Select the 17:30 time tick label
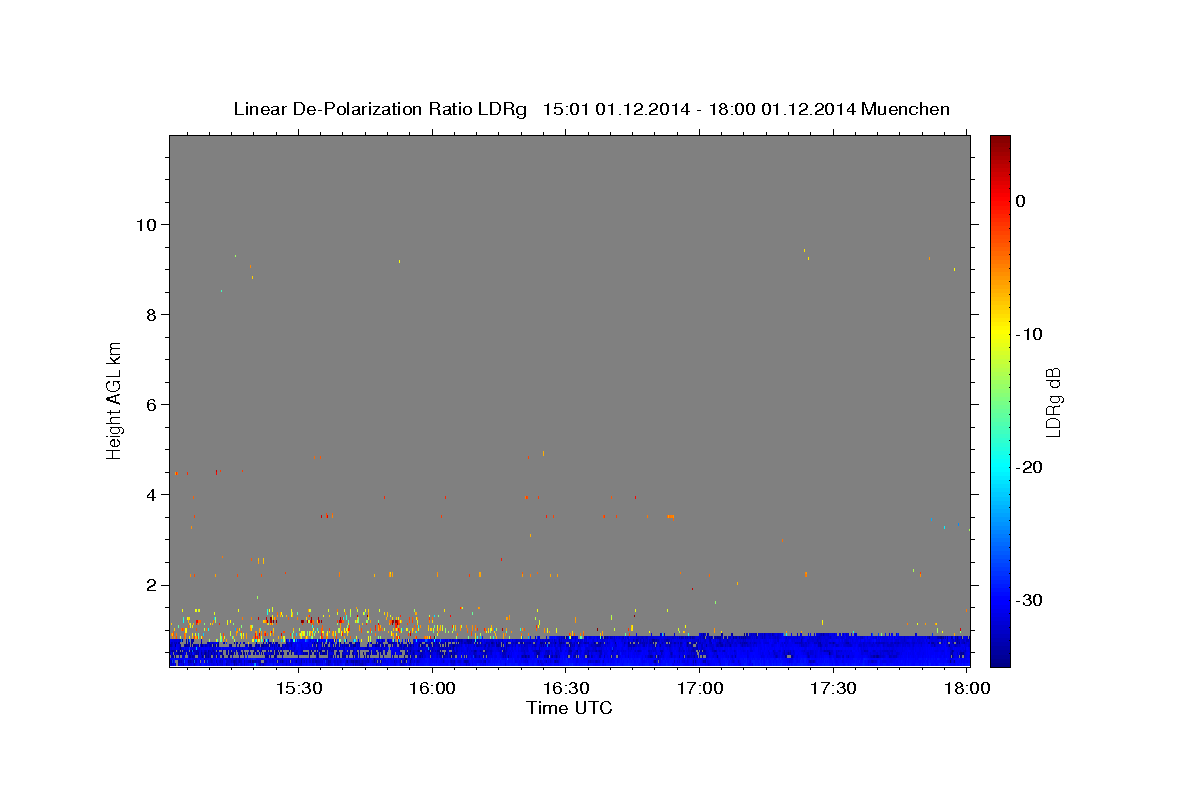Screen dimensions: 1200x800 point(833,689)
